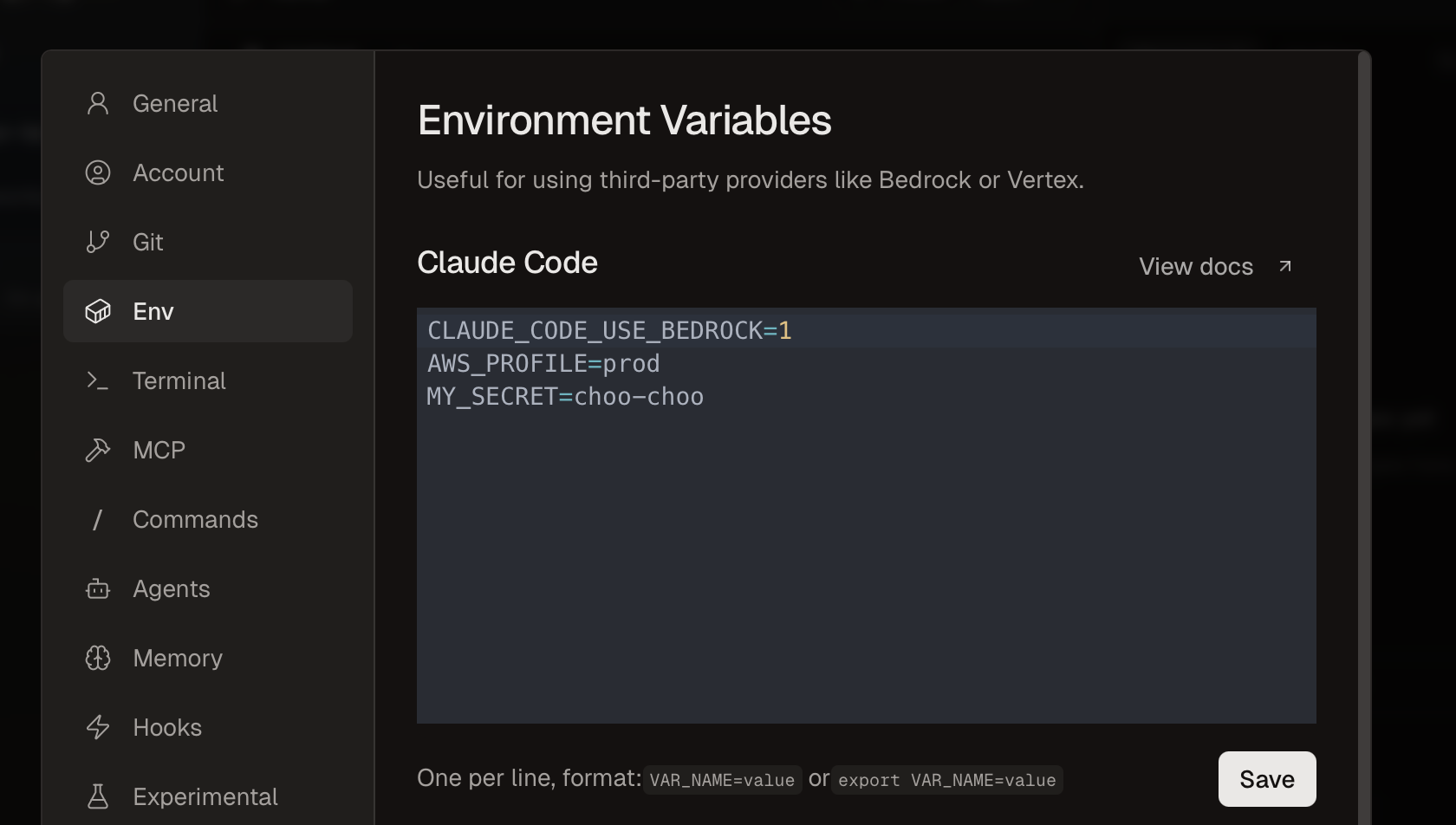Click the Experimental flask icon

[x=97, y=796]
